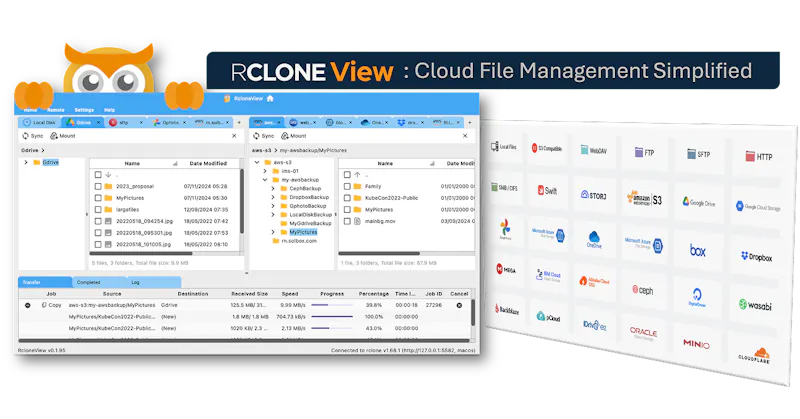Choose the OneDrive provider tile

594,239
